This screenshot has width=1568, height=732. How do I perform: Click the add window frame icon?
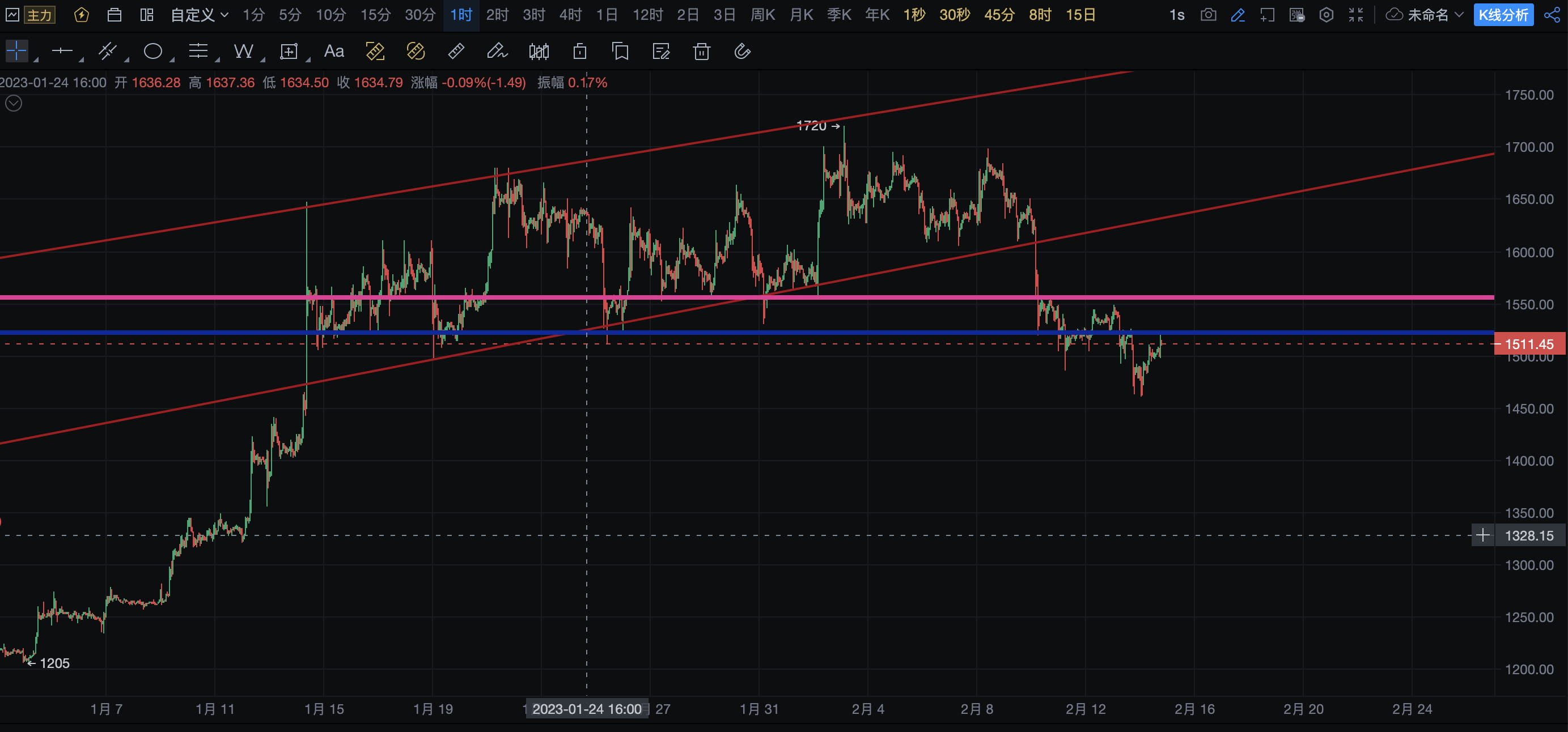tap(1268, 15)
